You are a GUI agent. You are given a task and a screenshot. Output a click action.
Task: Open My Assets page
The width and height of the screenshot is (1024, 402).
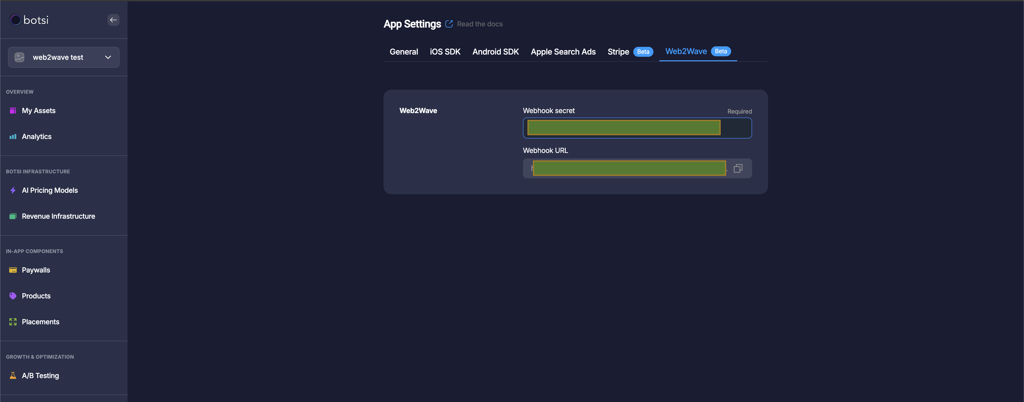coord(39,111)
